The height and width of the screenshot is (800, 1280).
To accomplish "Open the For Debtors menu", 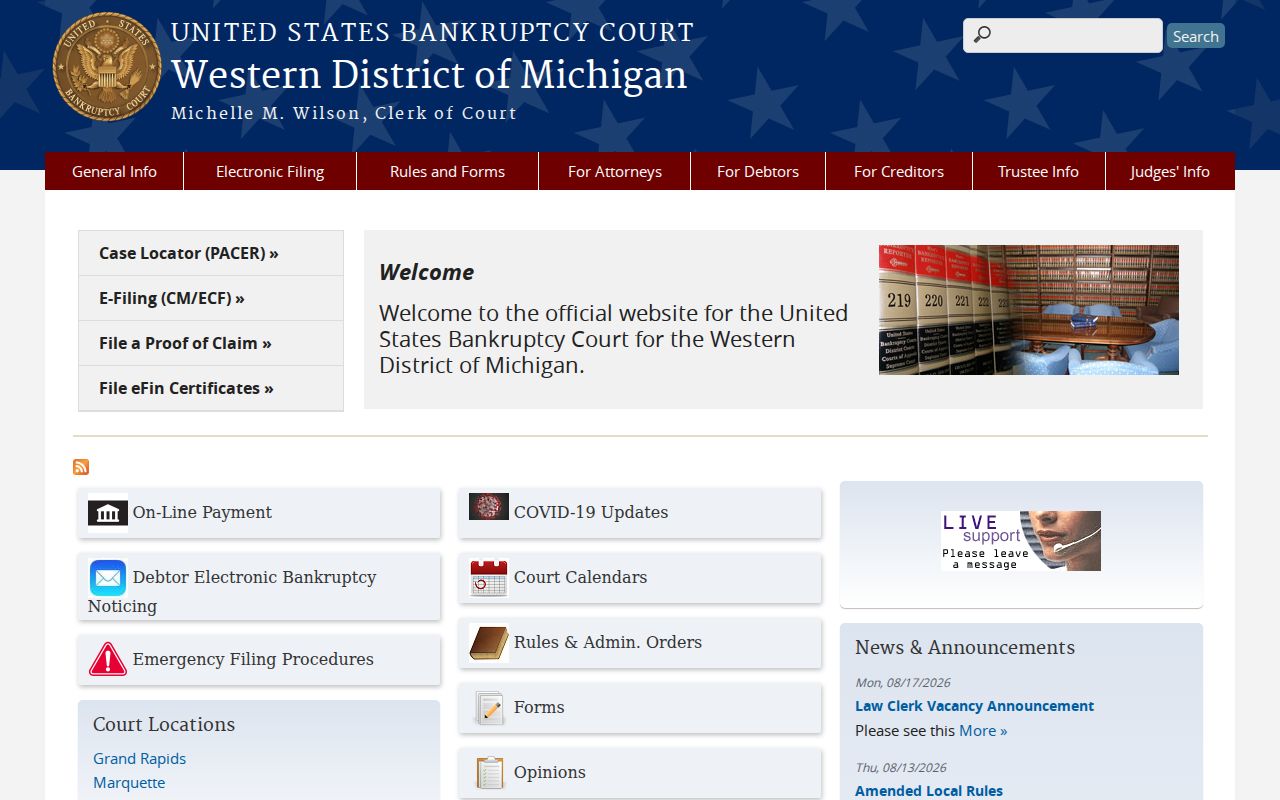I will (x=758, y=171).
